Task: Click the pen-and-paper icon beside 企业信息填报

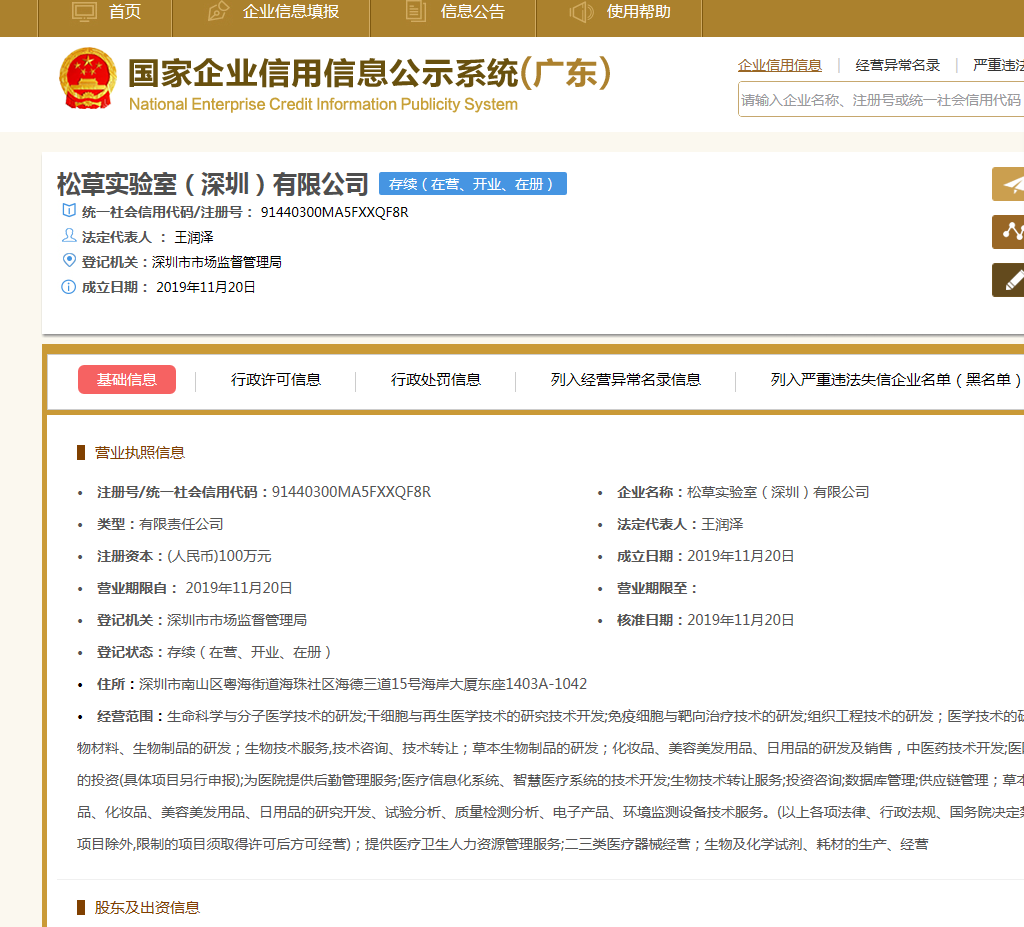Action: tap(218, 12)
